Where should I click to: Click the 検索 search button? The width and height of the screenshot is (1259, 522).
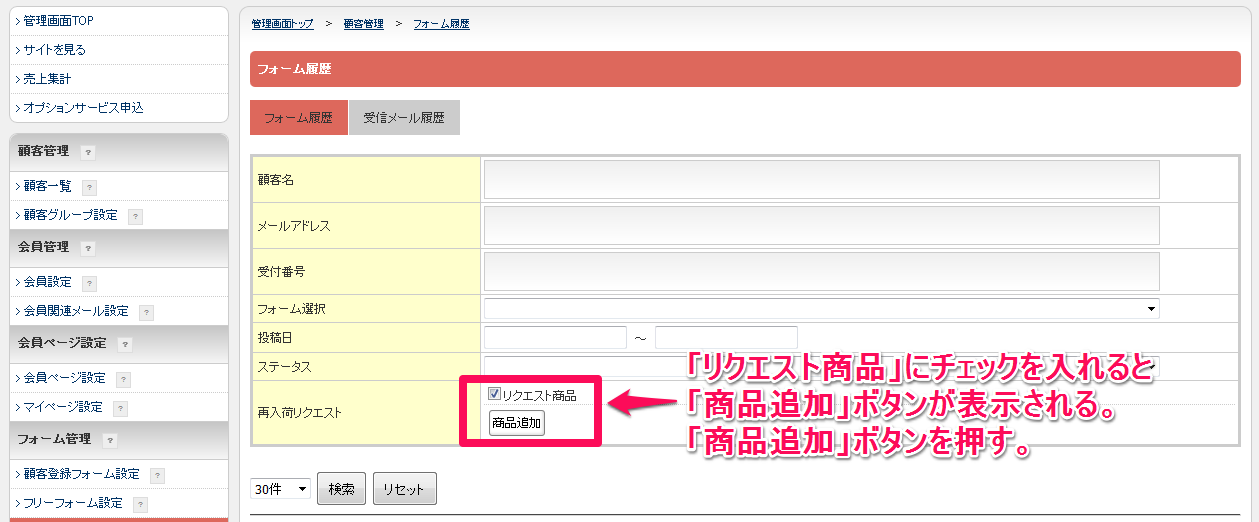pos(341,489)
